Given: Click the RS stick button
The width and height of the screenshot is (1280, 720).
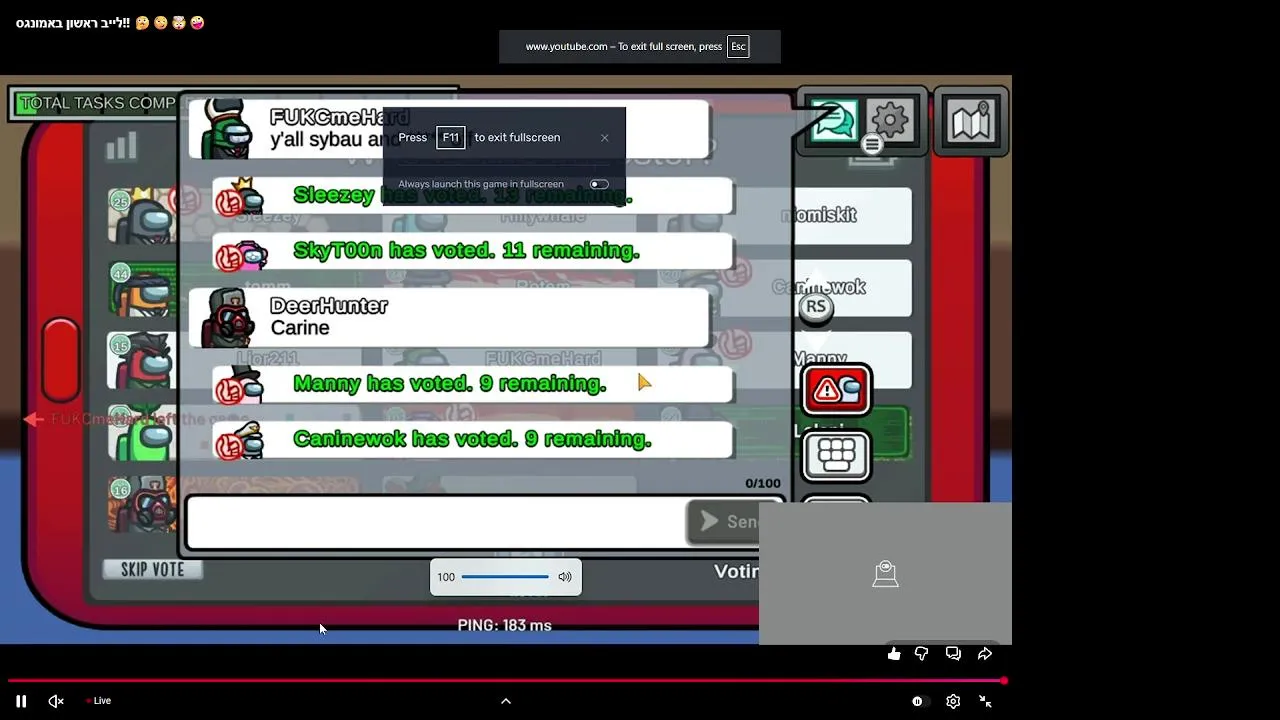Looking at the screenshot, I should coord(816,307).
